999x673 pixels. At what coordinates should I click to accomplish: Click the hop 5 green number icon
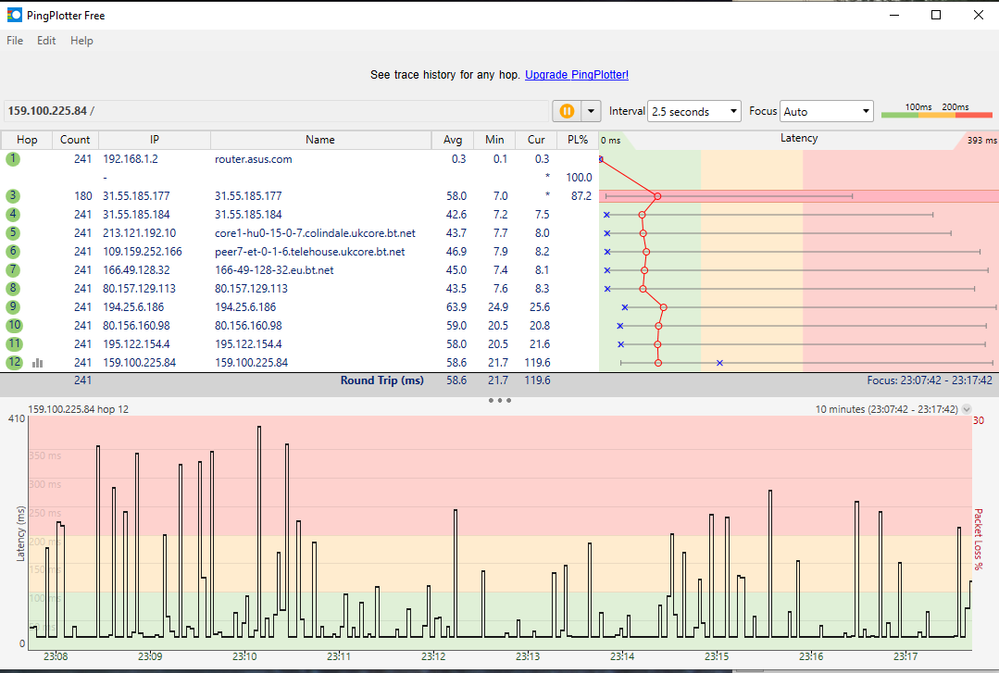13,233
